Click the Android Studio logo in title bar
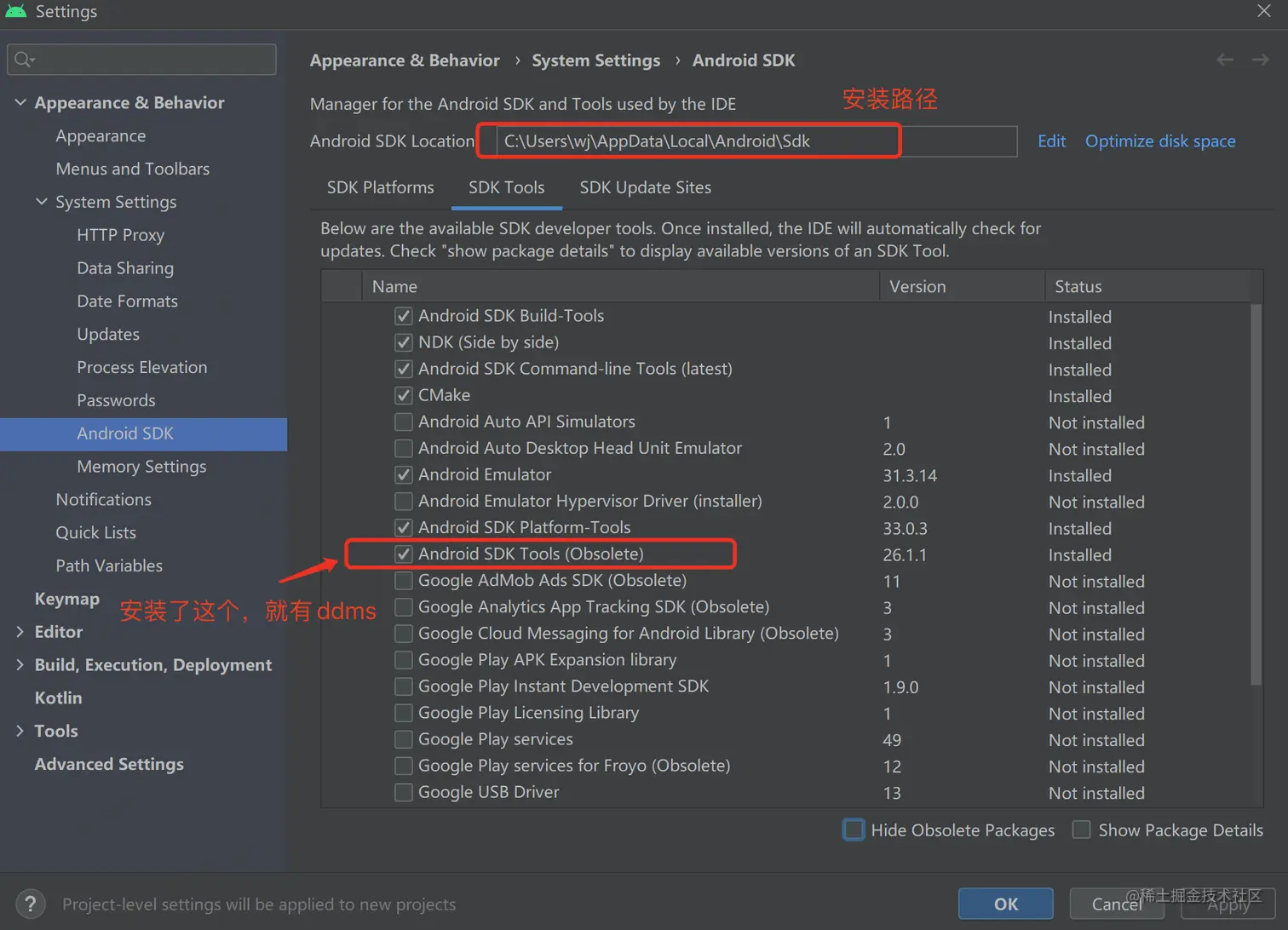Viewport: 1288px width, 930px height. [x=16, y=11]
